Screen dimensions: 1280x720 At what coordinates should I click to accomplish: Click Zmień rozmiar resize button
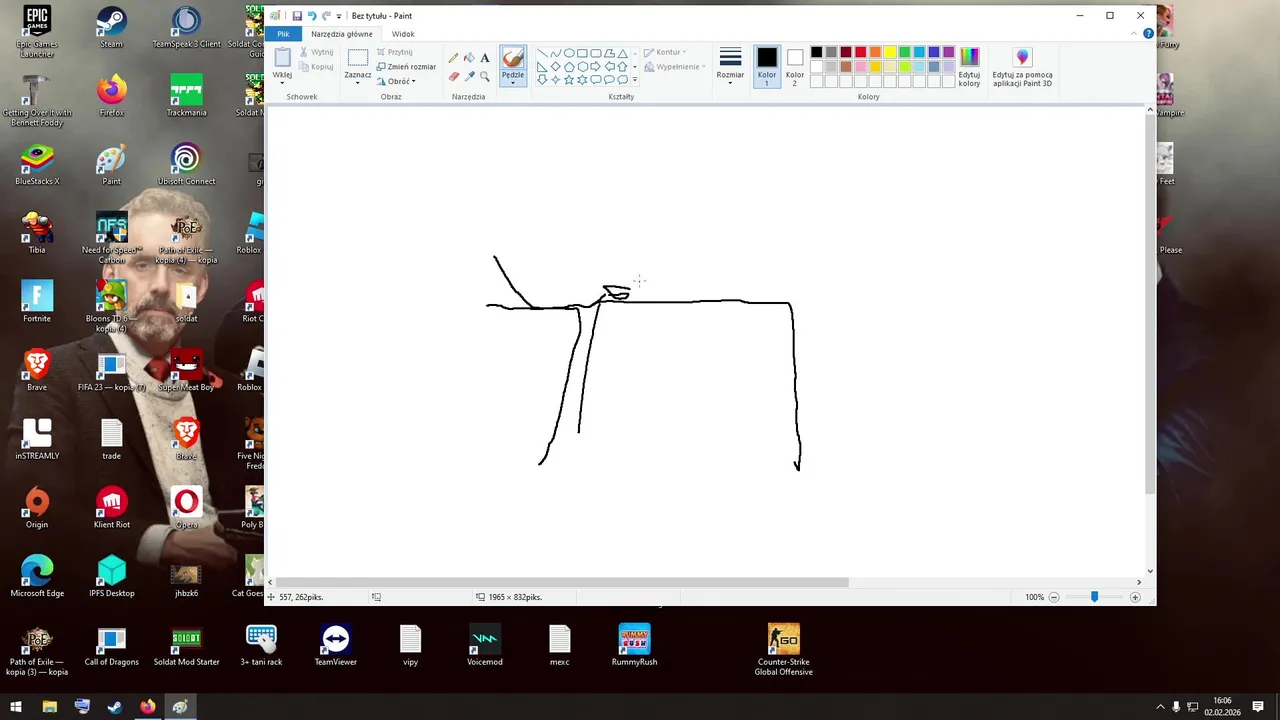click(406, 66)
